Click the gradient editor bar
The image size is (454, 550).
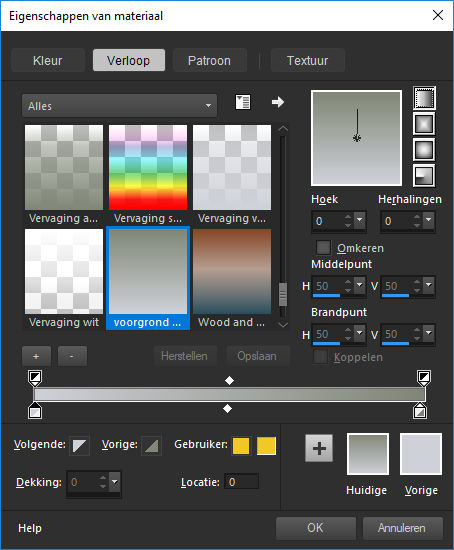click(229, 395)
